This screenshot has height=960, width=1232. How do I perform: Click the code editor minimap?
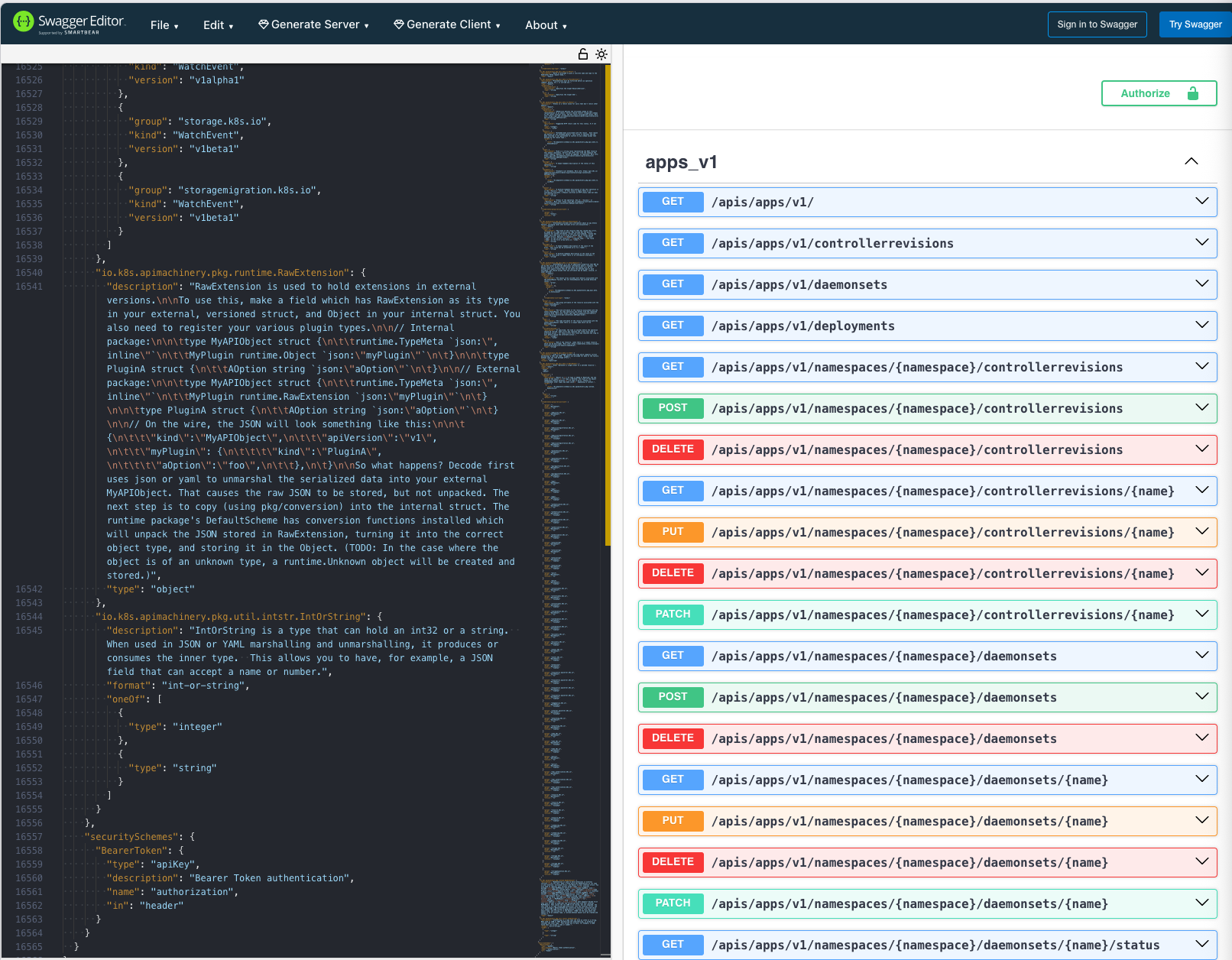[569, 459]
